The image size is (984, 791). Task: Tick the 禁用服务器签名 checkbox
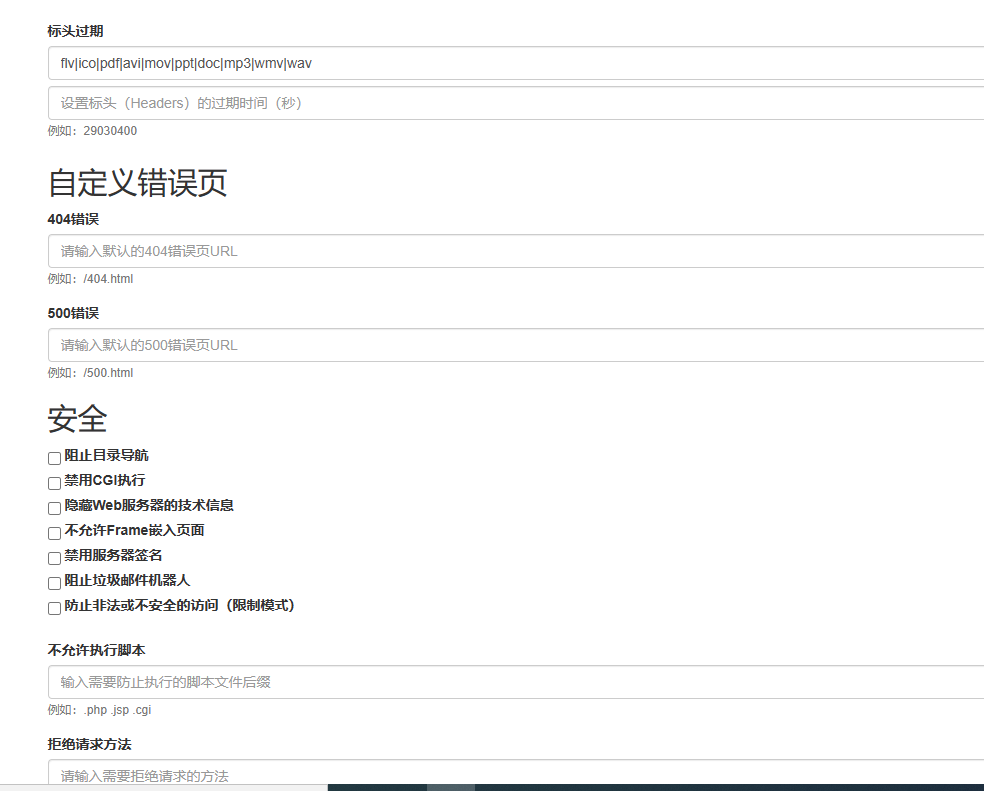[x=55, y=558]
